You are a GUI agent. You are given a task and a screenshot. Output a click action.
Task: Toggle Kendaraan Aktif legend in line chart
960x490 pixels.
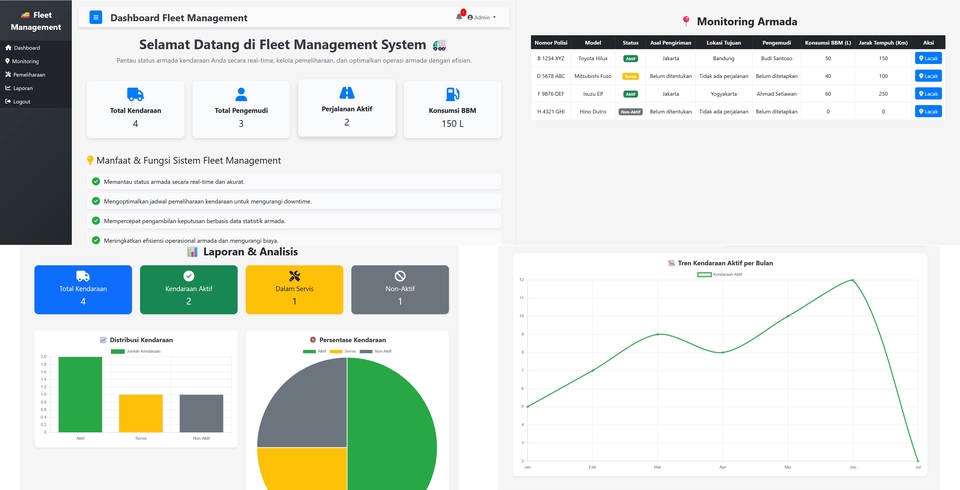tap(720, 274)
